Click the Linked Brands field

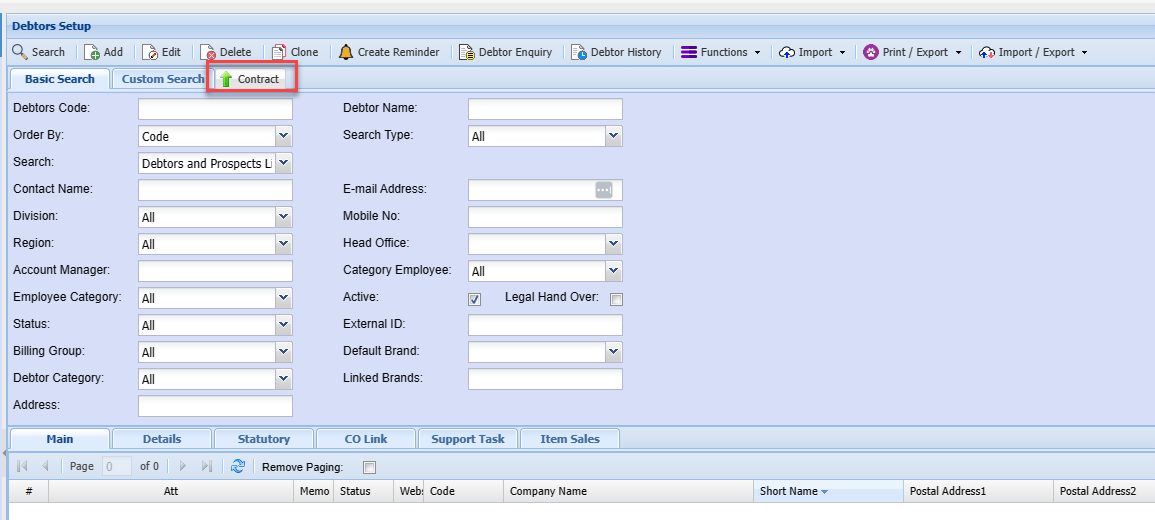545,379
